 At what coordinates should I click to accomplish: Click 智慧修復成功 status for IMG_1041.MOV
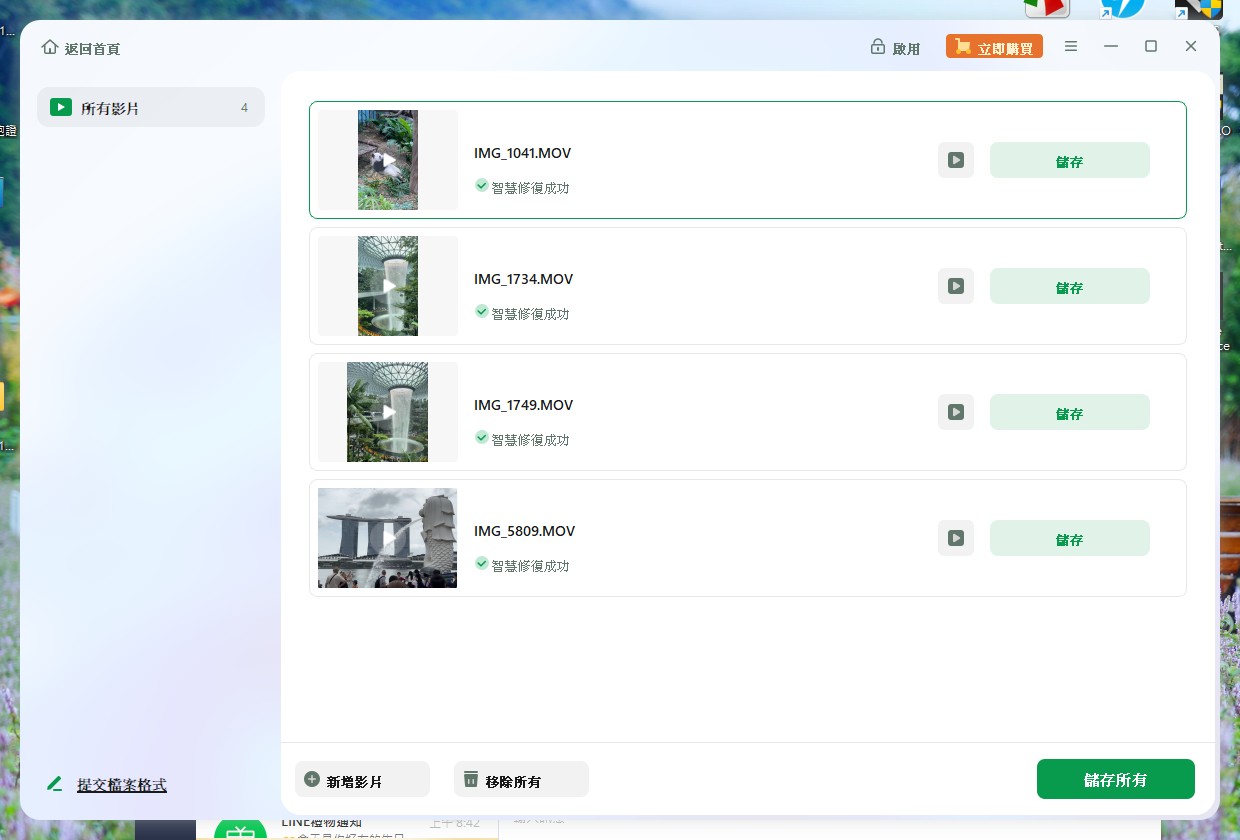530,188
